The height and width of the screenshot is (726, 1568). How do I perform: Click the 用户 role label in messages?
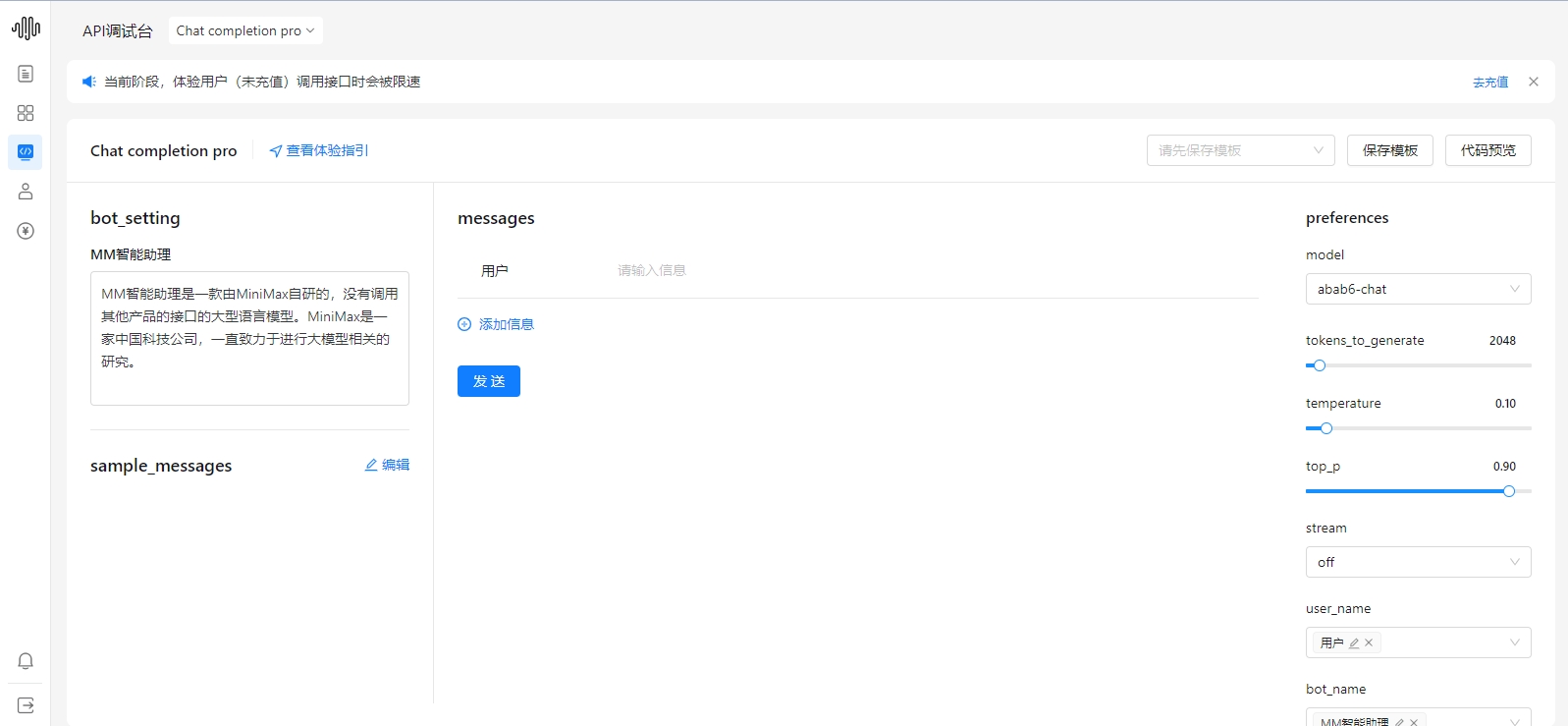[x=495, y=271]
